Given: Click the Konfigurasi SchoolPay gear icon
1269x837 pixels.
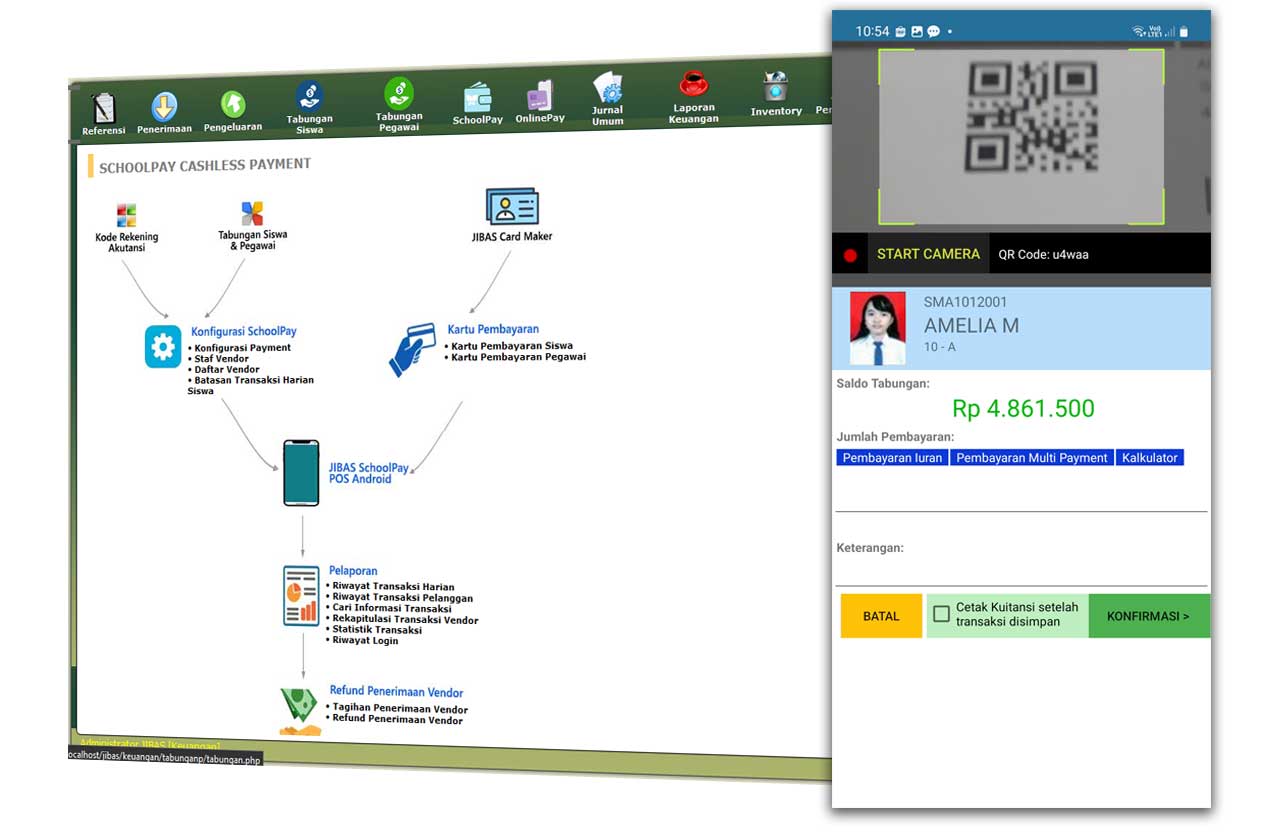Looking at the screenshot, I should point(163,347).
